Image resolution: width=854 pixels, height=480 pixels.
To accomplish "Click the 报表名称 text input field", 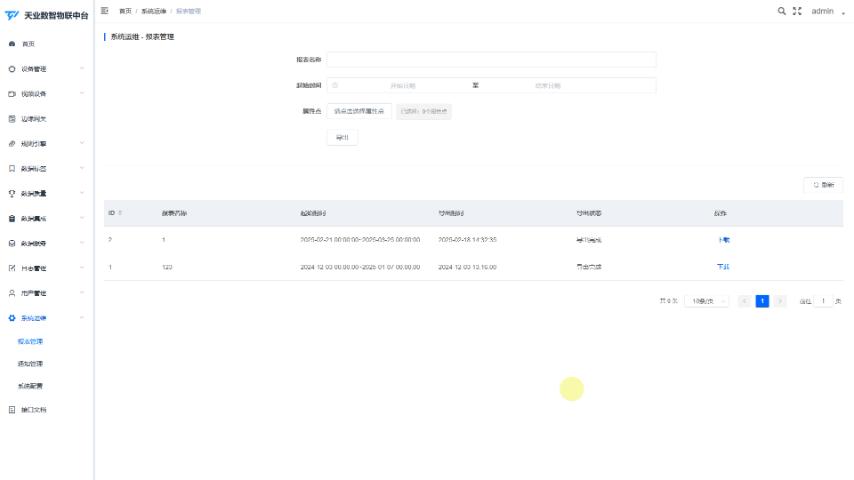I will click(x=491, y=59).
